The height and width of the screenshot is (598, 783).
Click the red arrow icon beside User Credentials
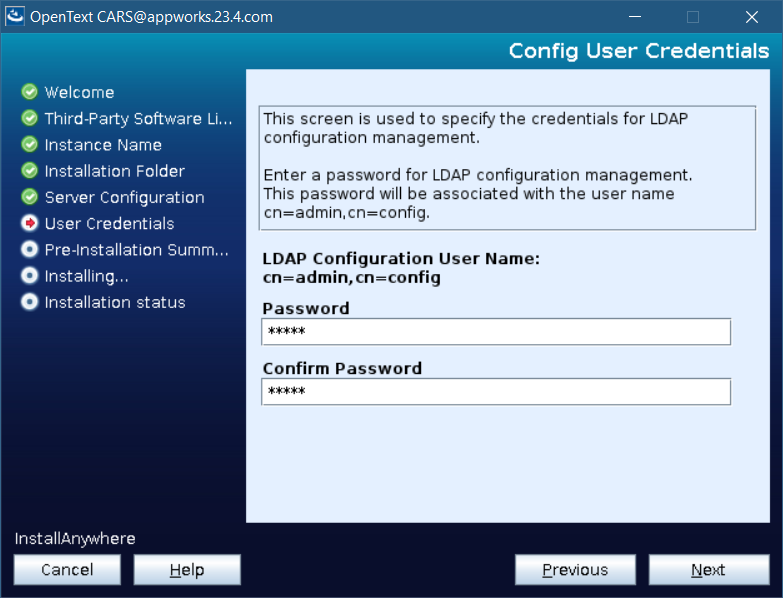click(29, 223)
